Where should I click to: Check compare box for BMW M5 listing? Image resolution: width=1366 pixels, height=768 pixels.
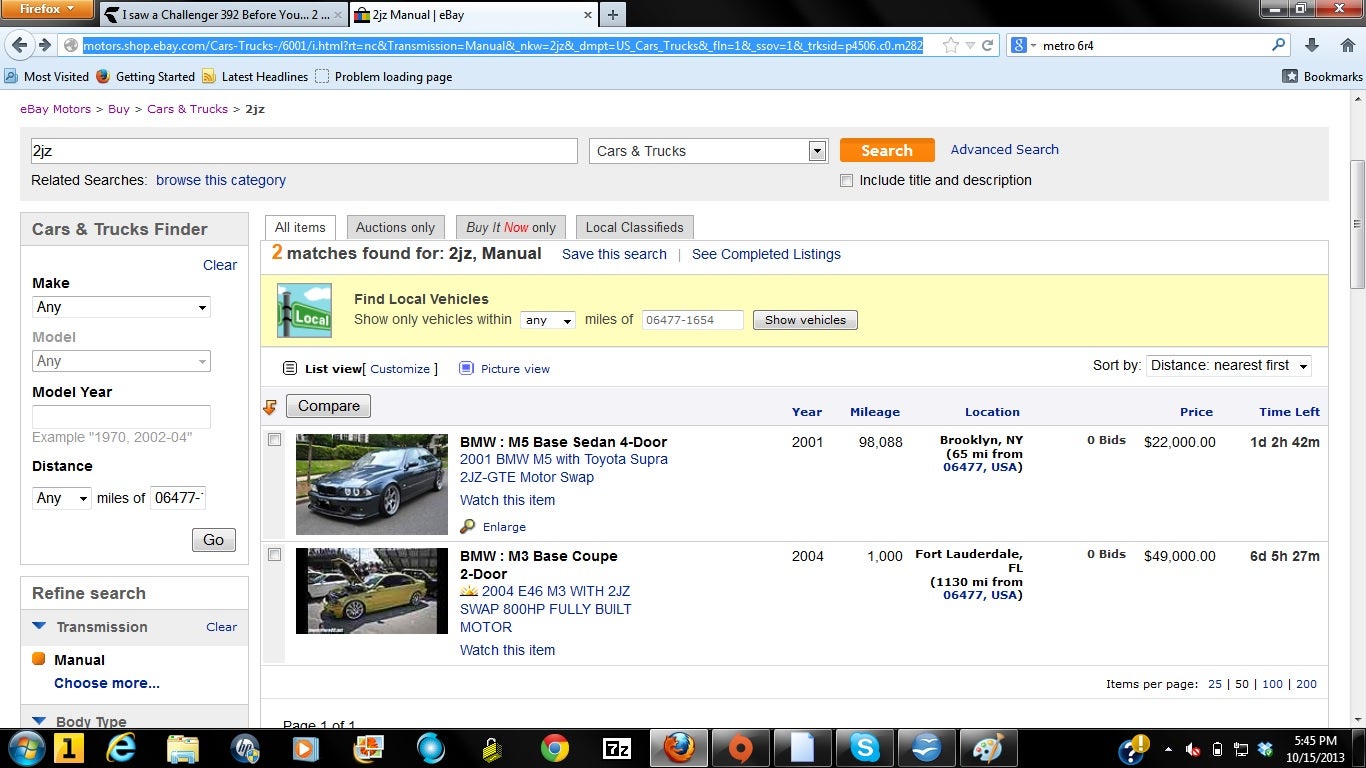click(275, 440)
